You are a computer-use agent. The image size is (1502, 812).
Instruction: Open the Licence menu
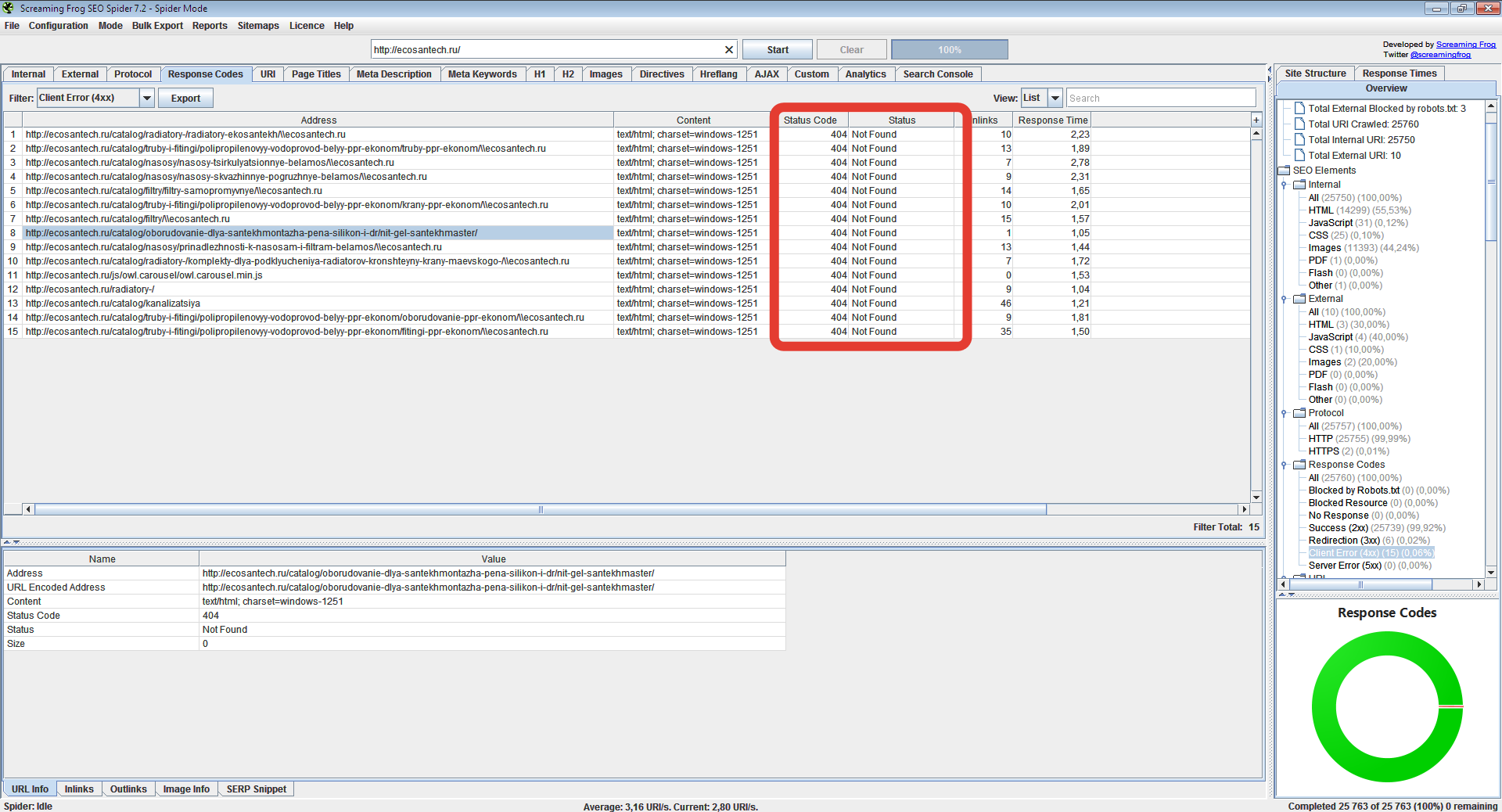307,26
